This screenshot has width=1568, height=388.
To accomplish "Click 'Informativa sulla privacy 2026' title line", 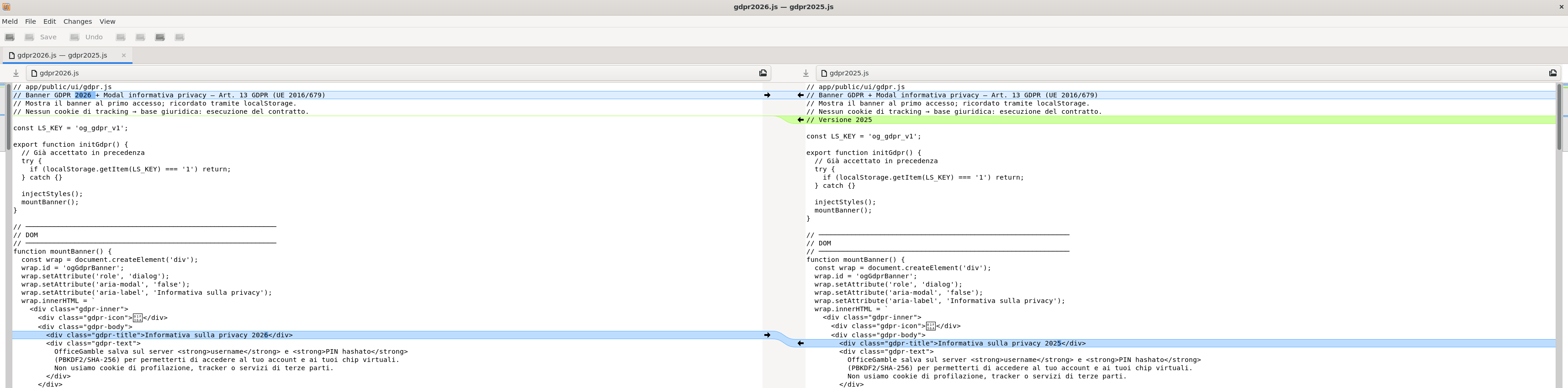I will coord(169,335).
